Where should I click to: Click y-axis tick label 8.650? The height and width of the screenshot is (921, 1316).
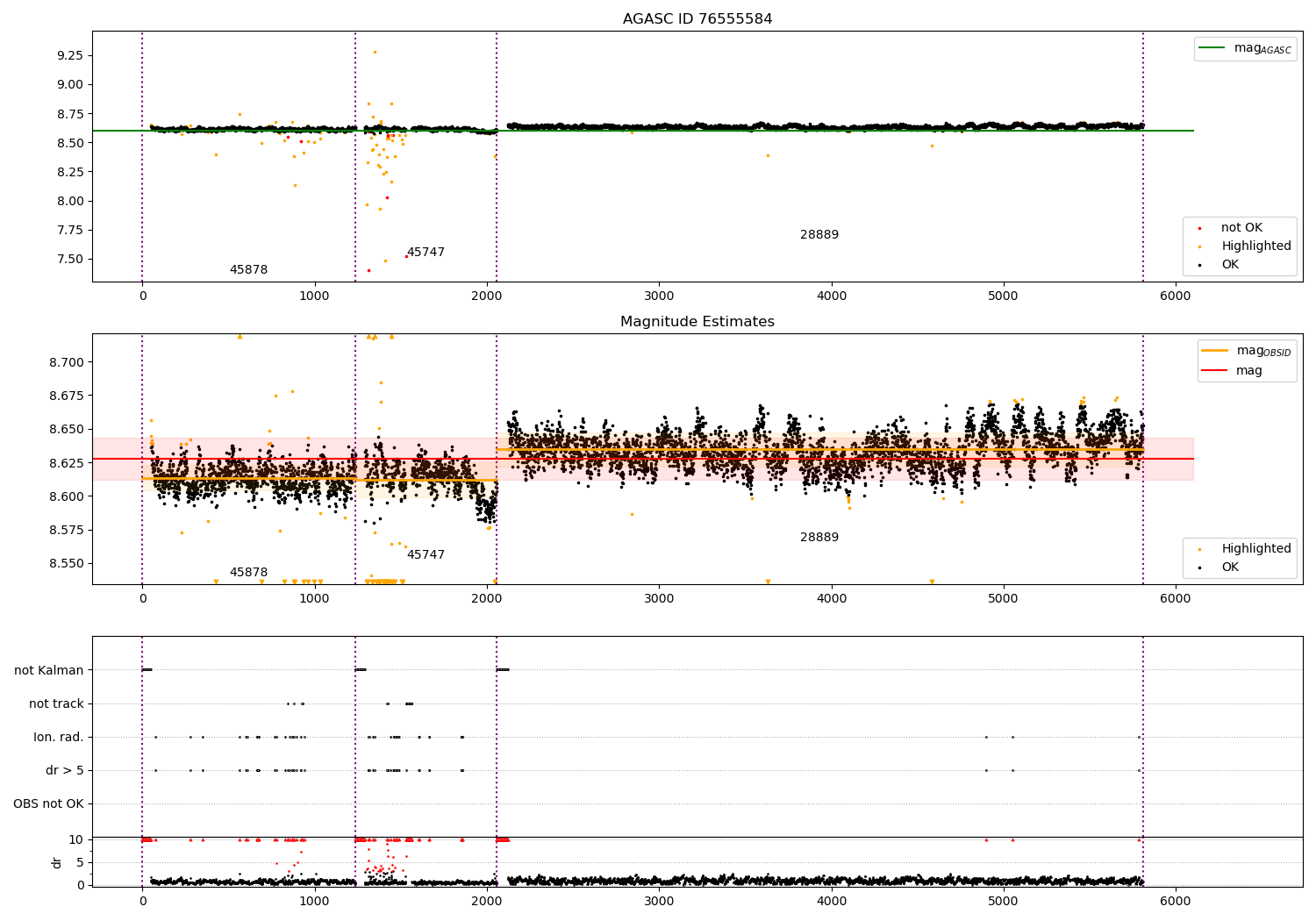coord(66,429)
